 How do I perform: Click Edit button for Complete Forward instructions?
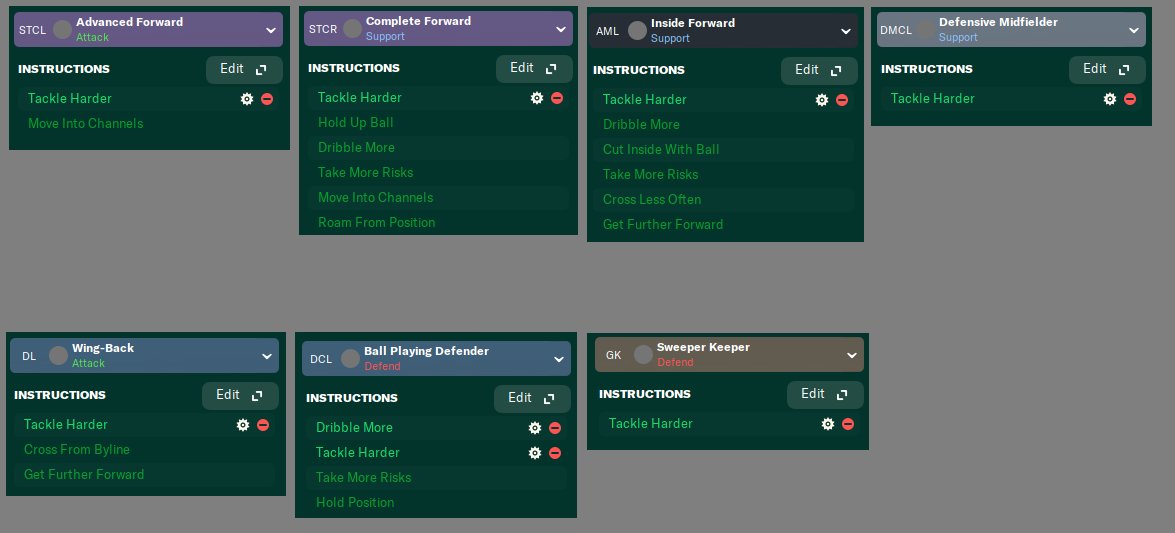(534, 69)
